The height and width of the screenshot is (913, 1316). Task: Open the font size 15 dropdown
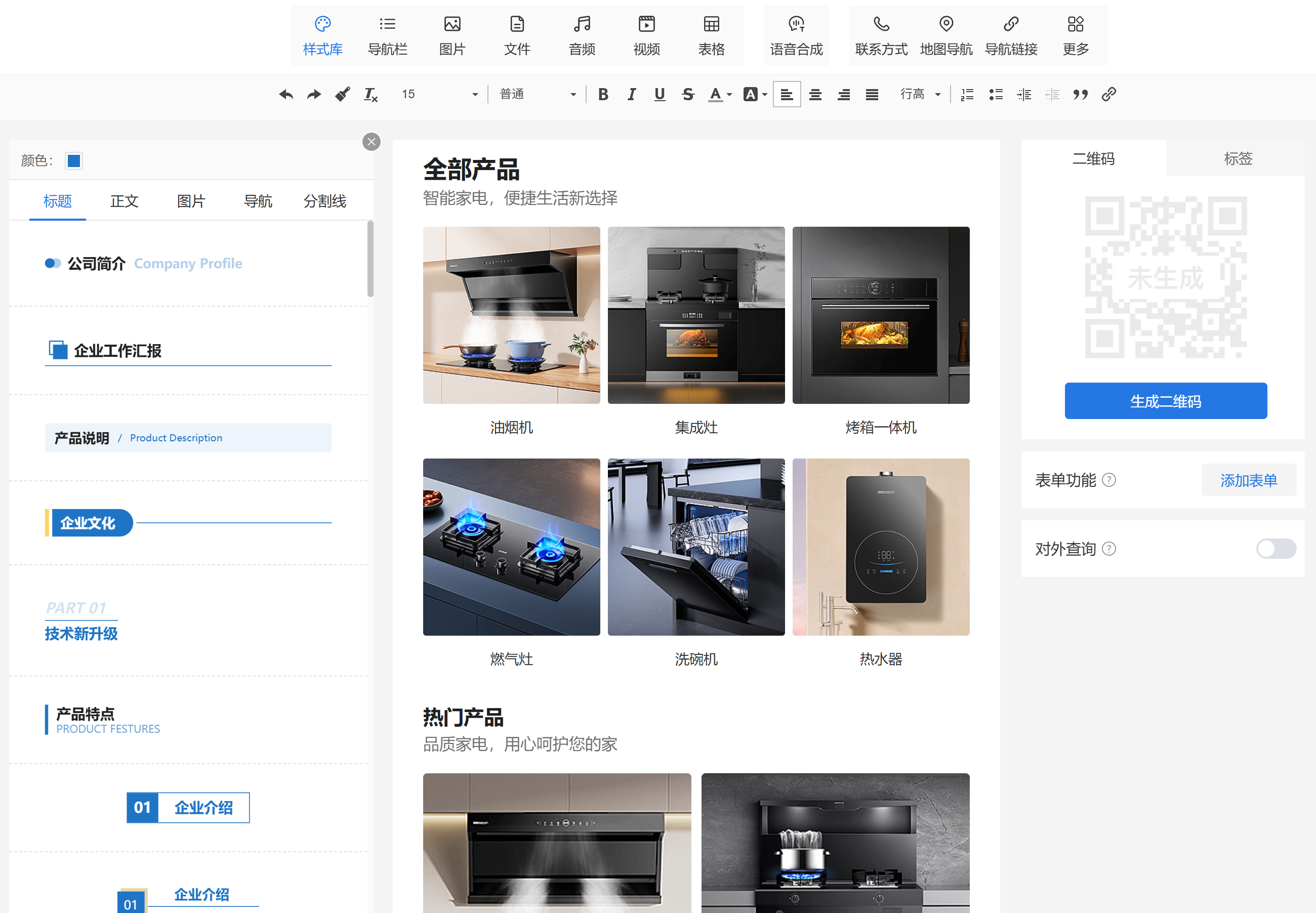point(439,95)
